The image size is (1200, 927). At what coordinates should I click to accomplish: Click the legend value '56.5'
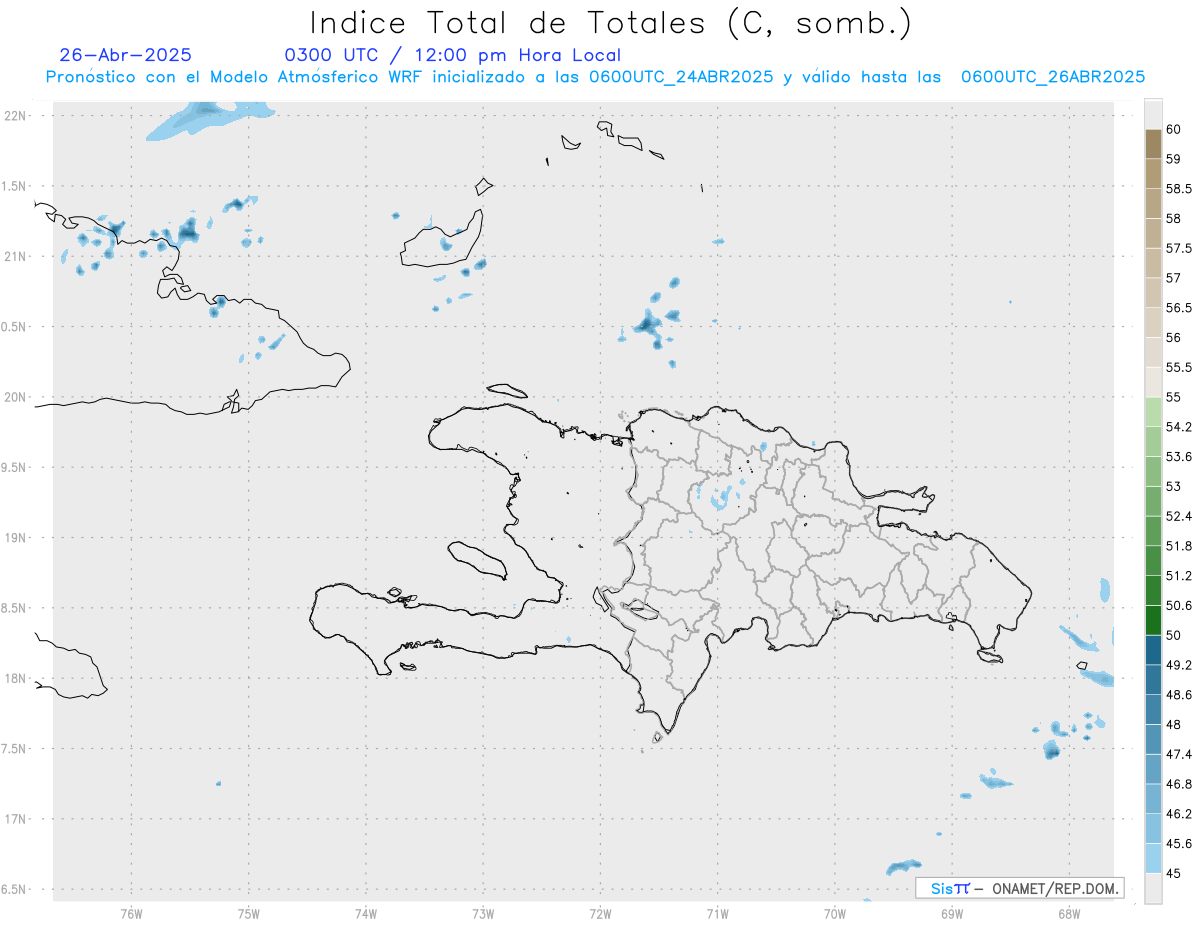[1178, 308]
